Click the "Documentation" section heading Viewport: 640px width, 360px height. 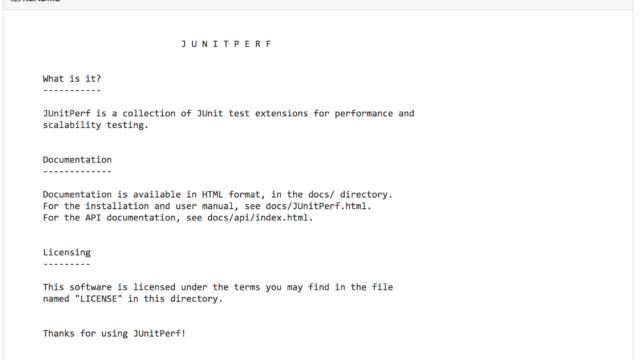(77, 160)
